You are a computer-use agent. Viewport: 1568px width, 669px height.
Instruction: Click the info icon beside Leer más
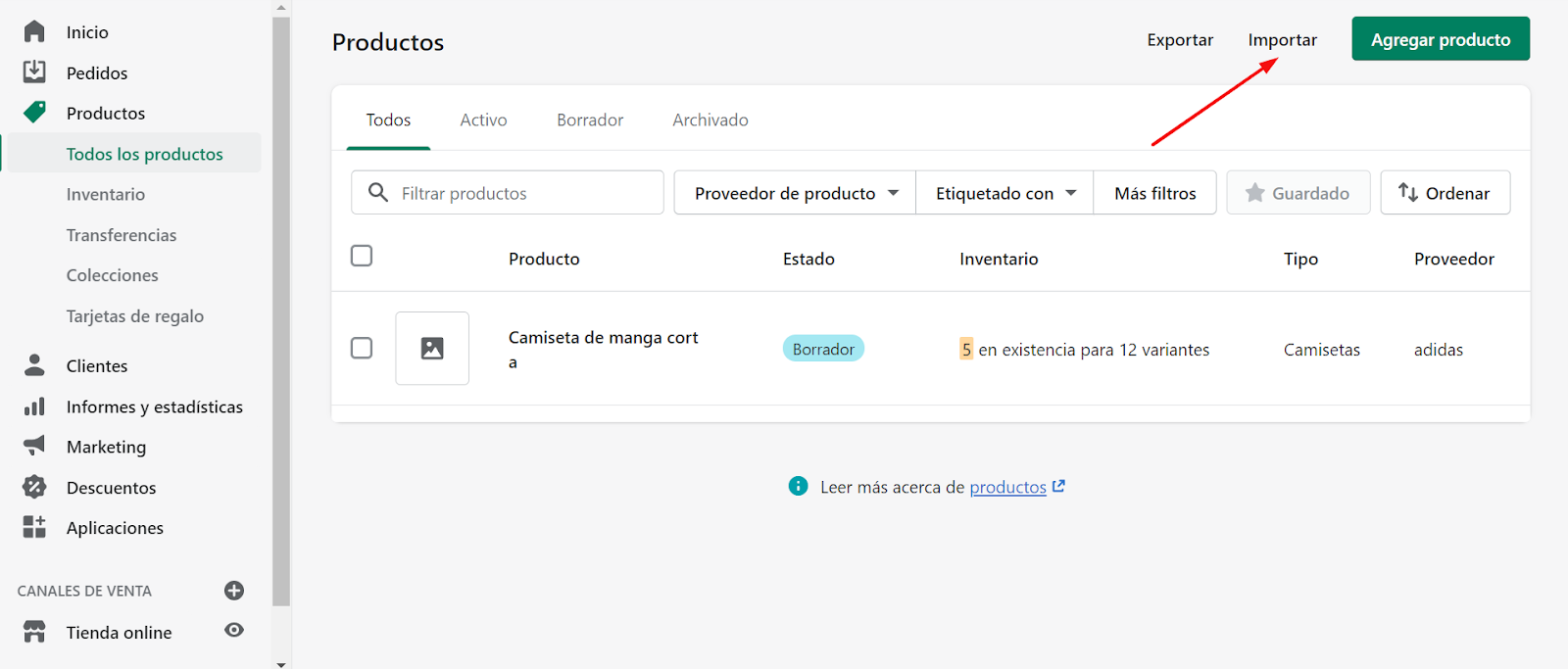point(798,486)
